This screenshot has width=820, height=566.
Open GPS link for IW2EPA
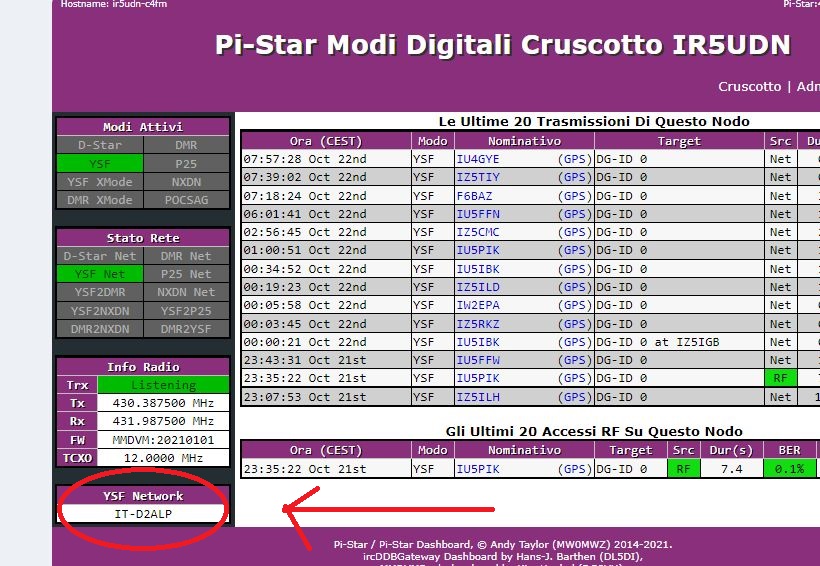575,305
